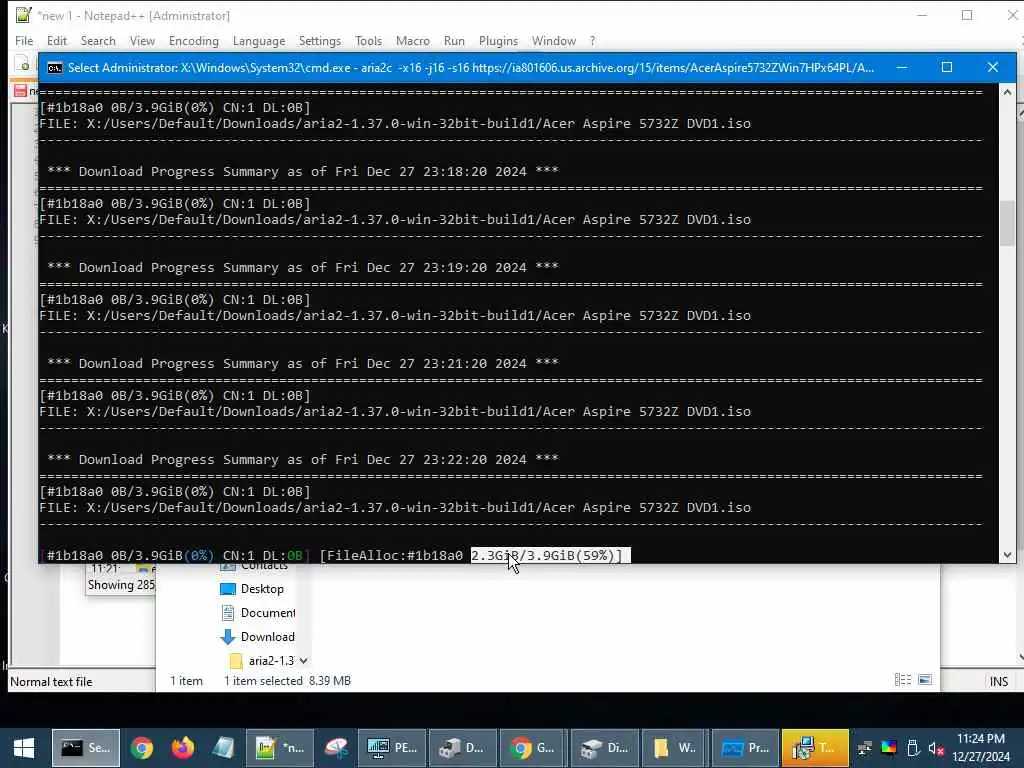Select Desktop in Explorer navigation pane

(262, 588)
